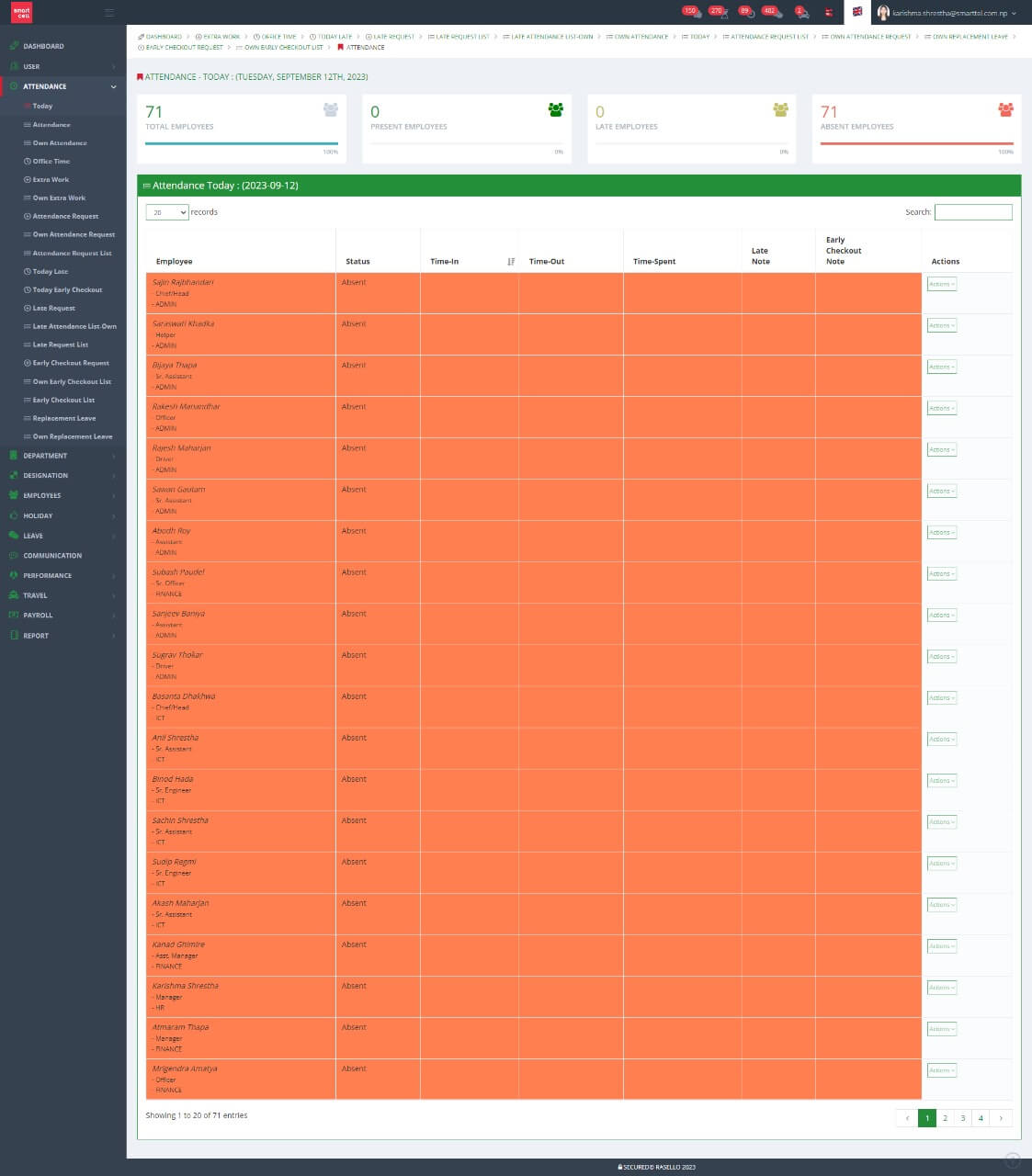This screenshot has height=1176, width=1032.
Task: Open the notification badge showing 402
Action: [772, 12]
